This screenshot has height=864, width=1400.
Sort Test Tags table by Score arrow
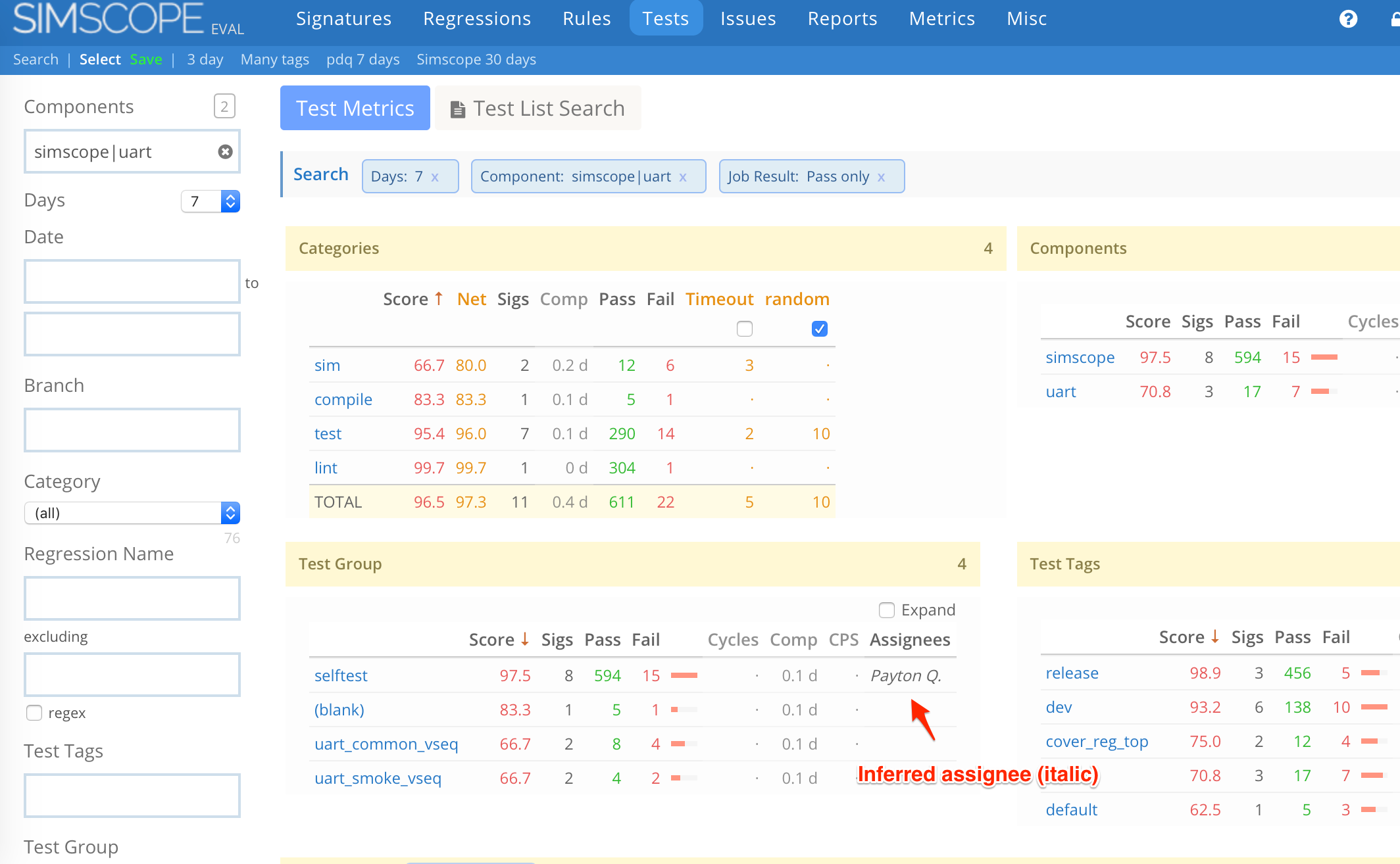[1215, 636]
